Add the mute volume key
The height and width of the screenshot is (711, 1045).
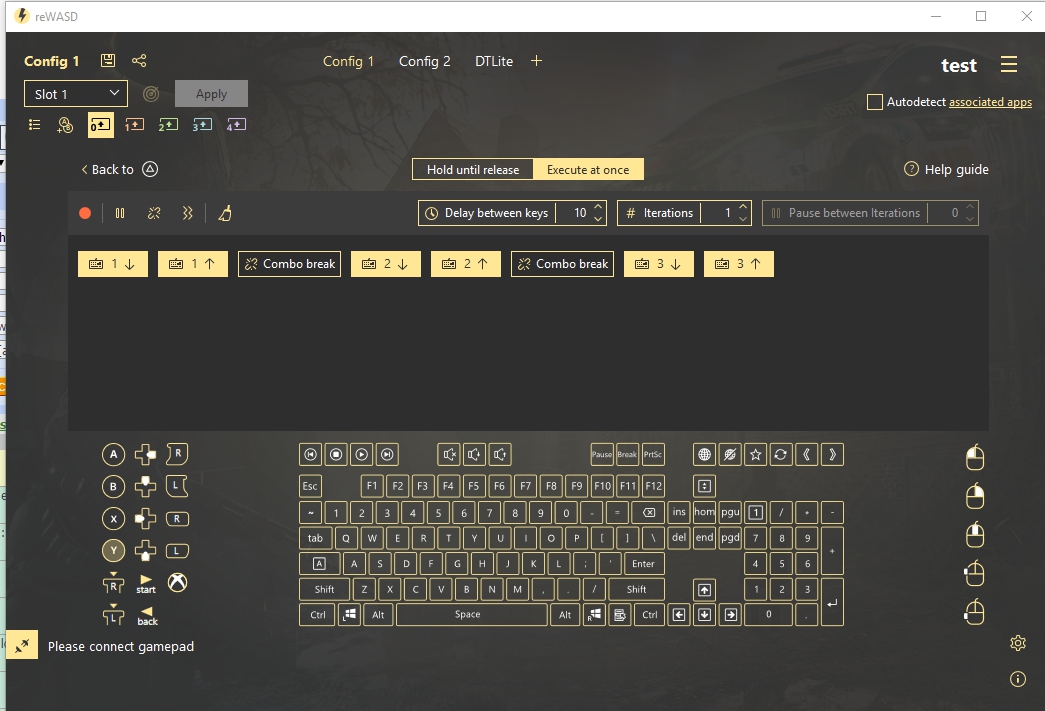449,454
